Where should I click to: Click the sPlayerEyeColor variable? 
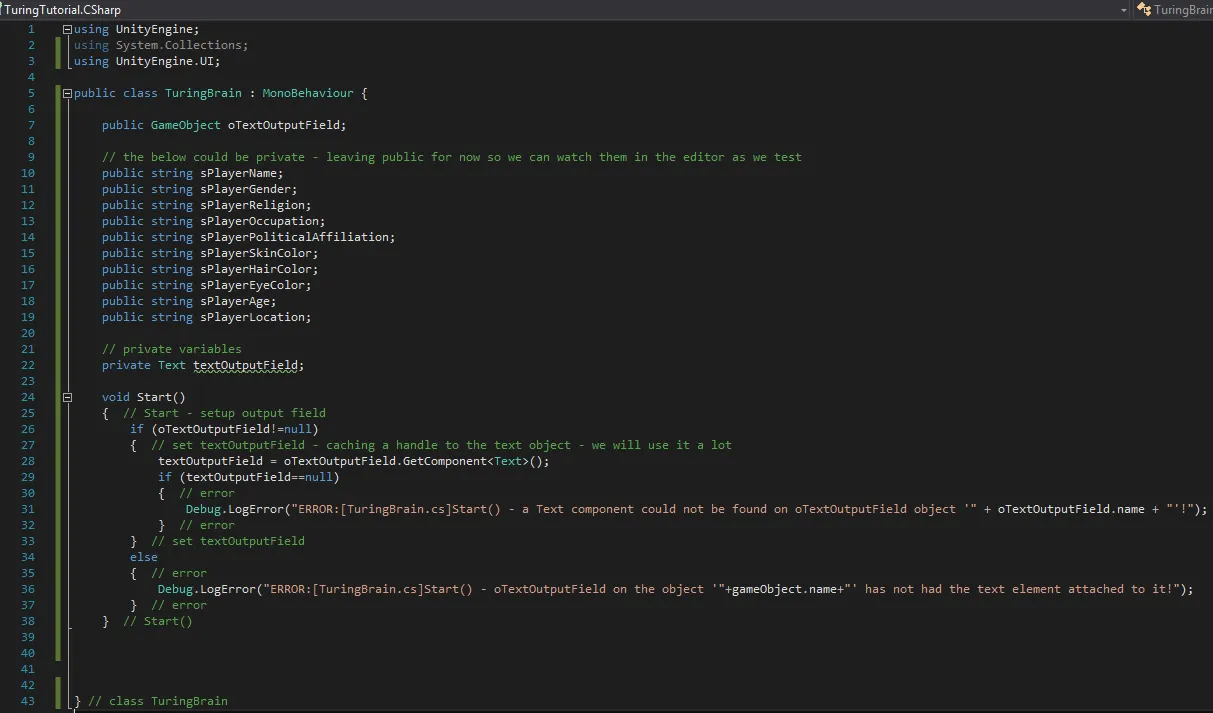(x=252, y=285)
